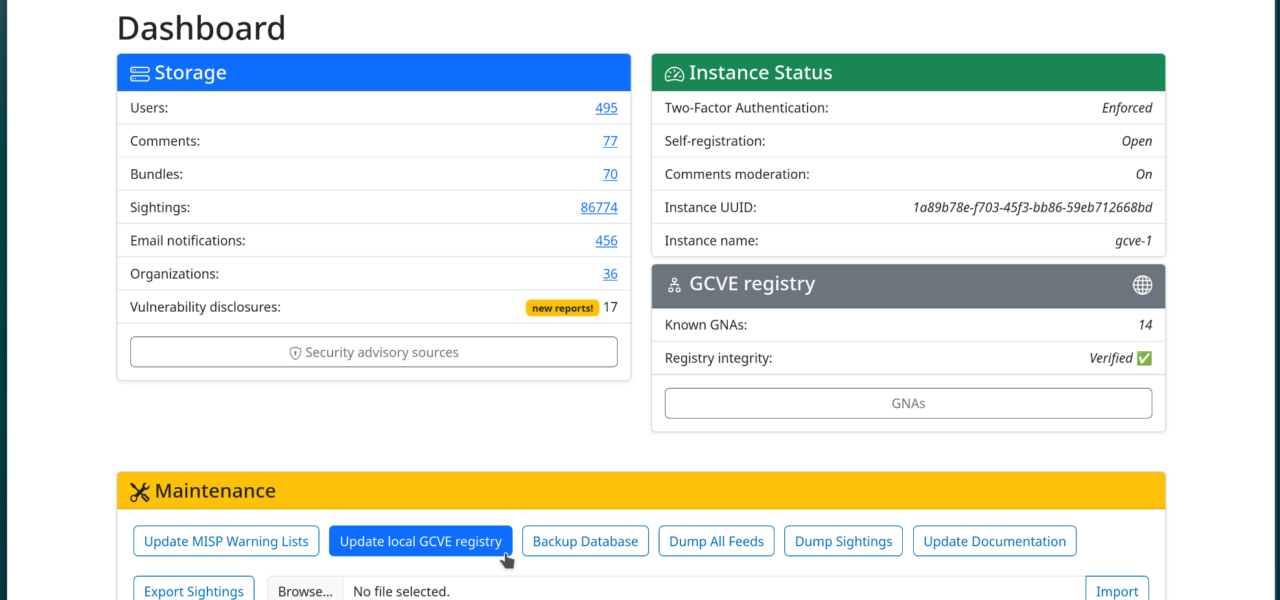The width and height of the screenshot is (1280, 600).
Task: Open the Users count link 495
Action: 606,108
